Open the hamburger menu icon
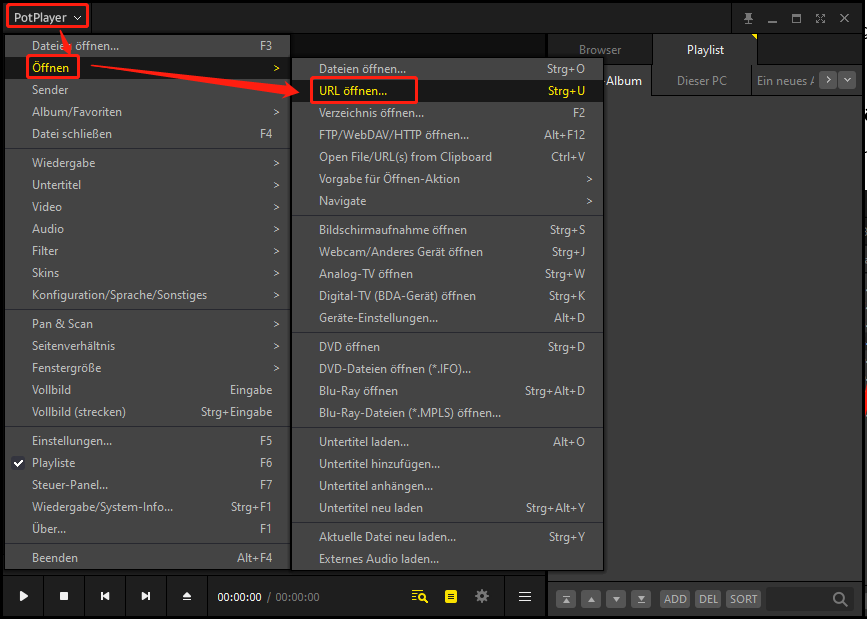This screenshot has height=619, width=867. click(x=525, y=596)
